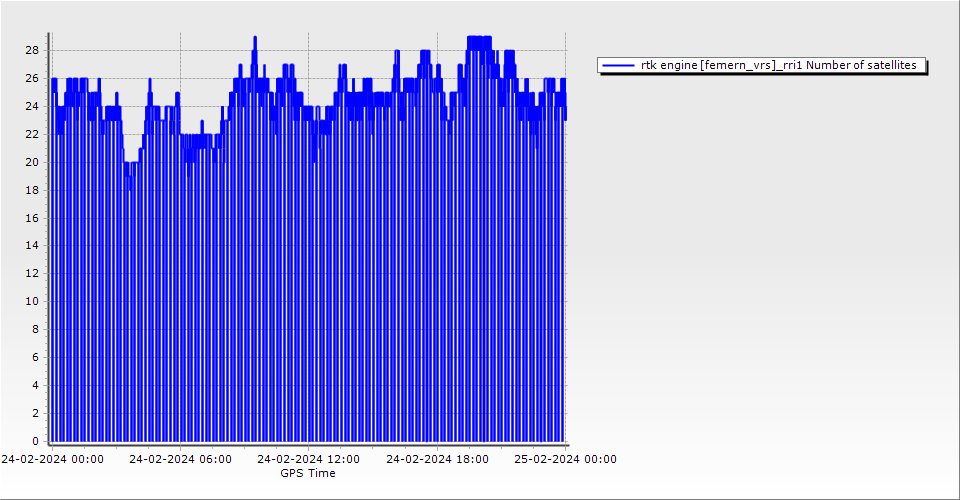Select the 24-02-2024 06:00 x-axis label
The height and width of the screenshot is (500, 960).
[180, 459]
